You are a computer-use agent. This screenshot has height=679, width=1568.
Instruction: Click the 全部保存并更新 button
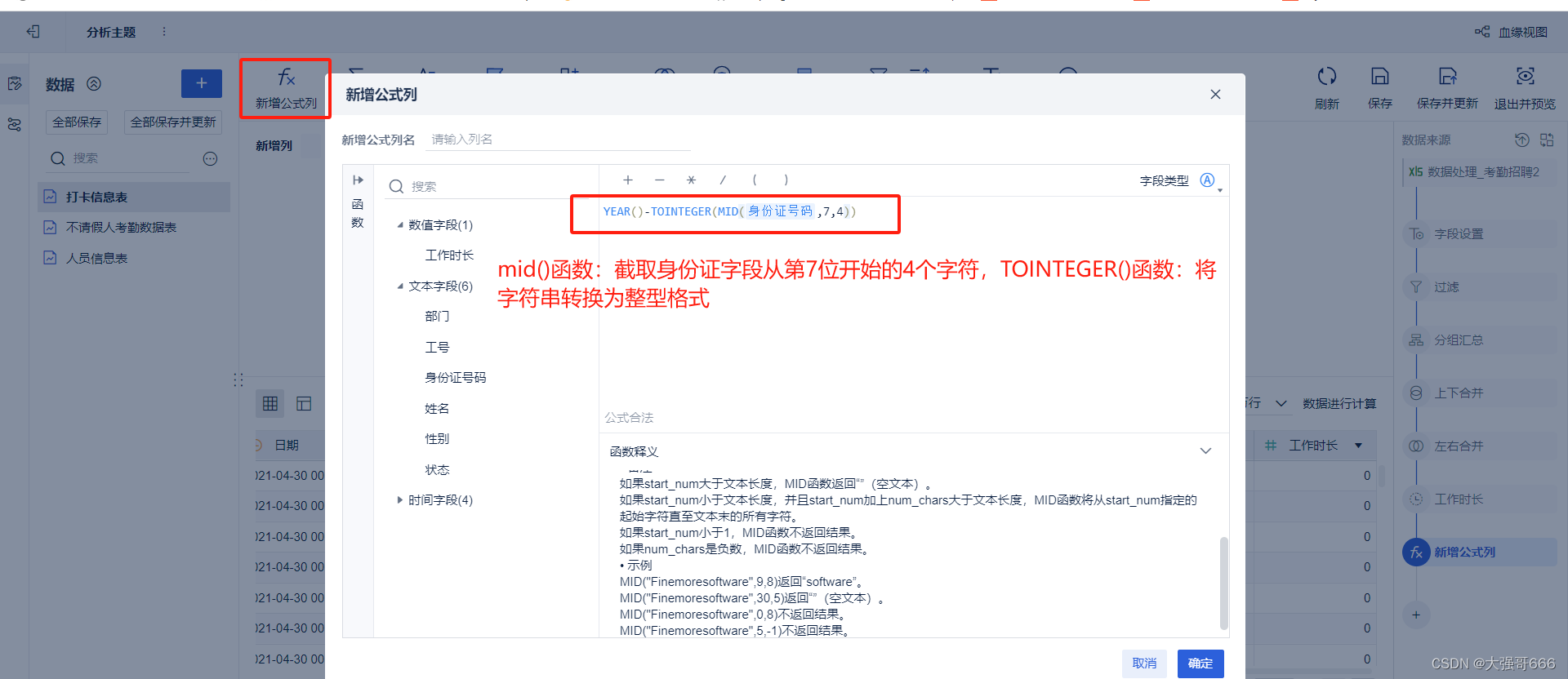click(173, 122)
